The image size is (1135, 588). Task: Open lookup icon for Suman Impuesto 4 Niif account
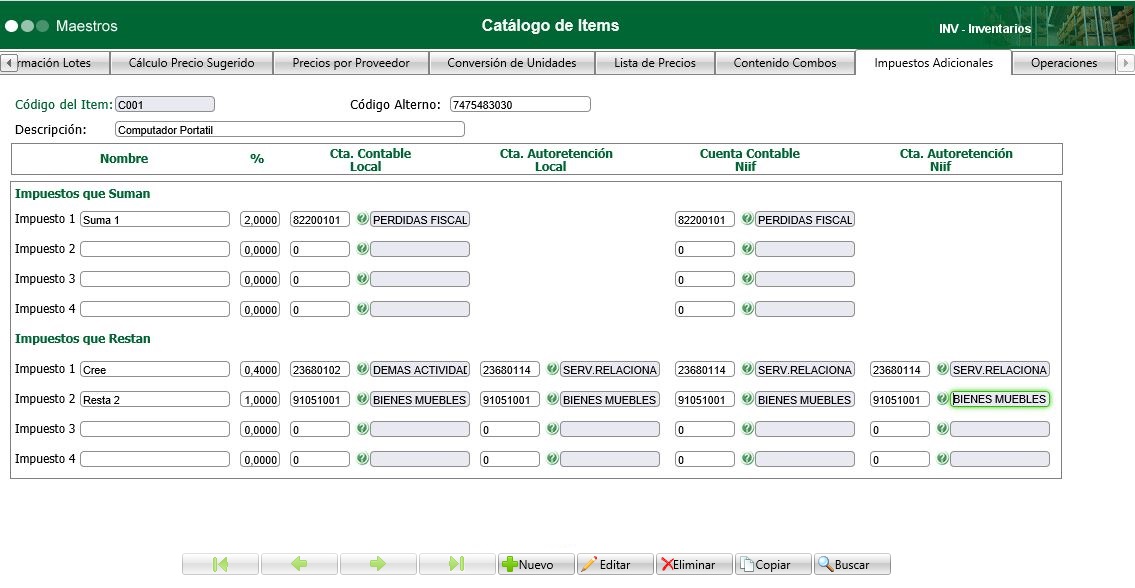[x=748, y=308]
